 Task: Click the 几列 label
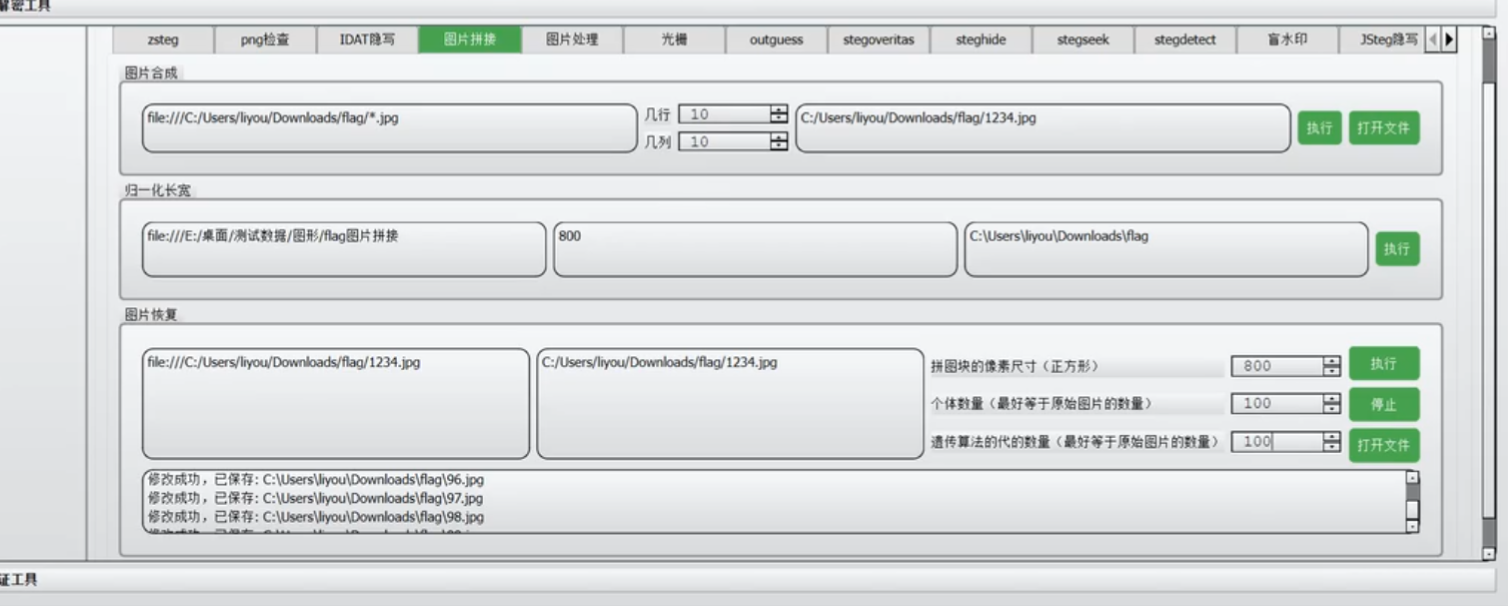pyautogui.click(x=657, y=142)
